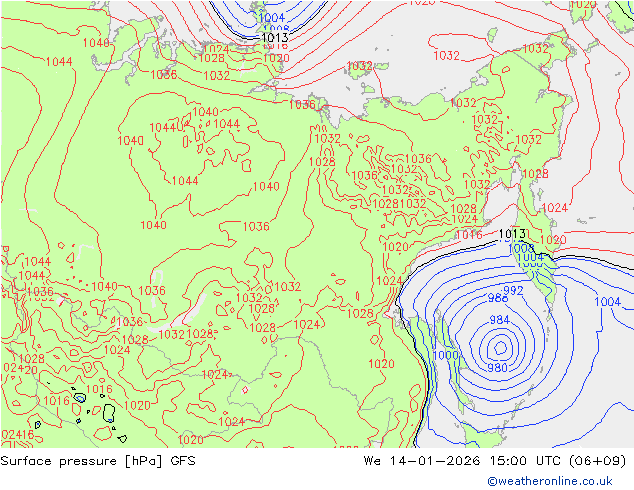This screenshot has width=634, height=490.
Task: Select the 'Surface pressure [hPa] GFS' caption
Action: pyautogui.click(x=98, y=461)
